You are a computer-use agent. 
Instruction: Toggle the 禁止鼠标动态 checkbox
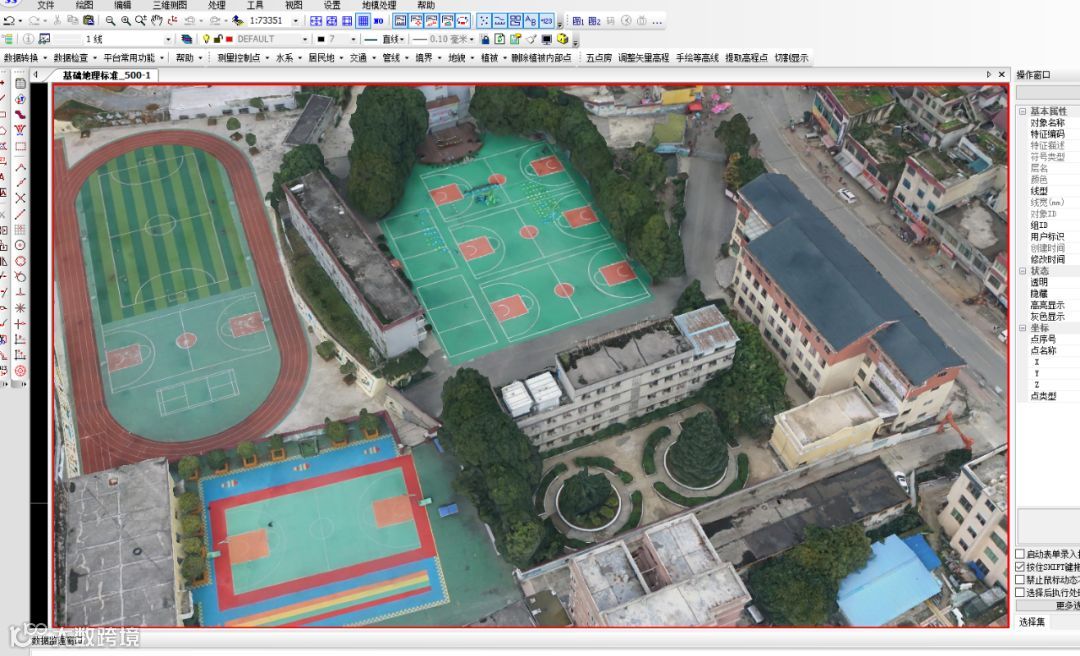click(x=1020, y=580)
